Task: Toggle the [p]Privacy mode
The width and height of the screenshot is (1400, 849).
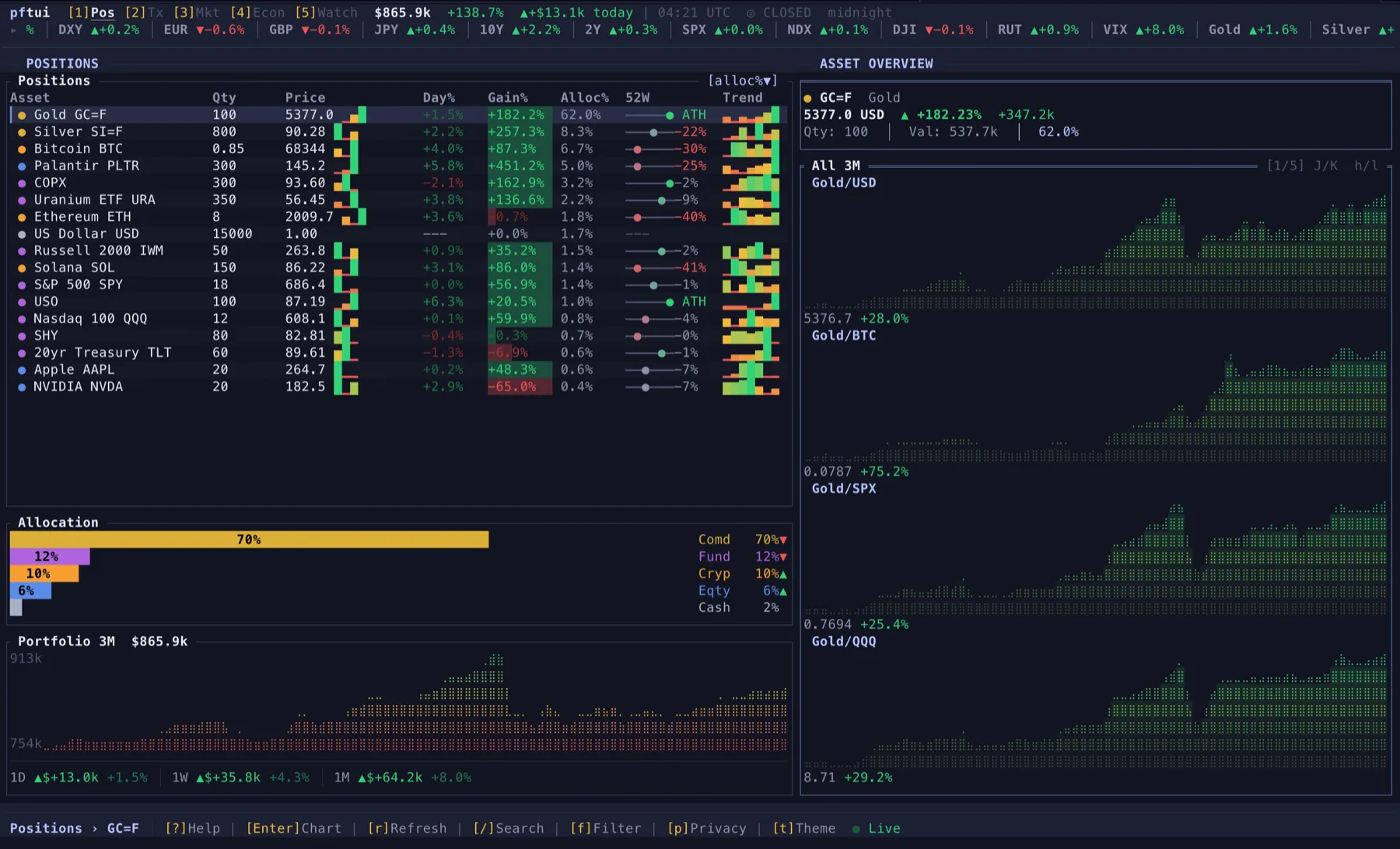Action: [706, 828]
